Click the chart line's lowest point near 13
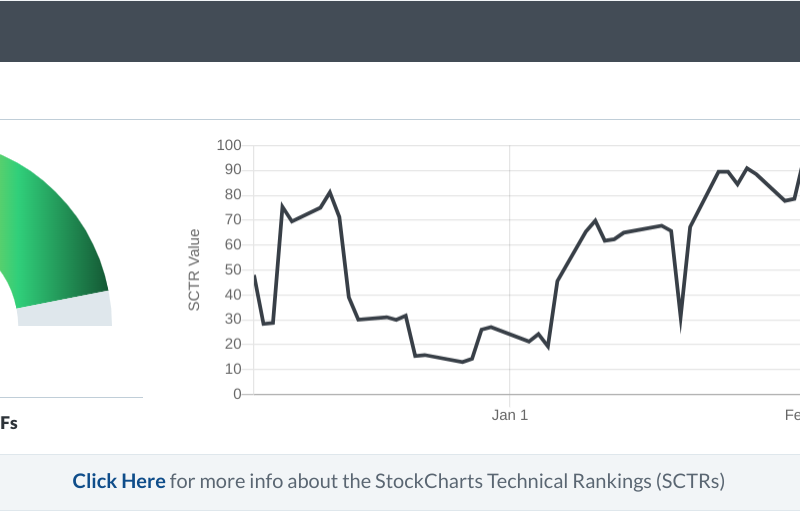Image resolution: width=800 pixels, height=523 pixels. (462, 362)
